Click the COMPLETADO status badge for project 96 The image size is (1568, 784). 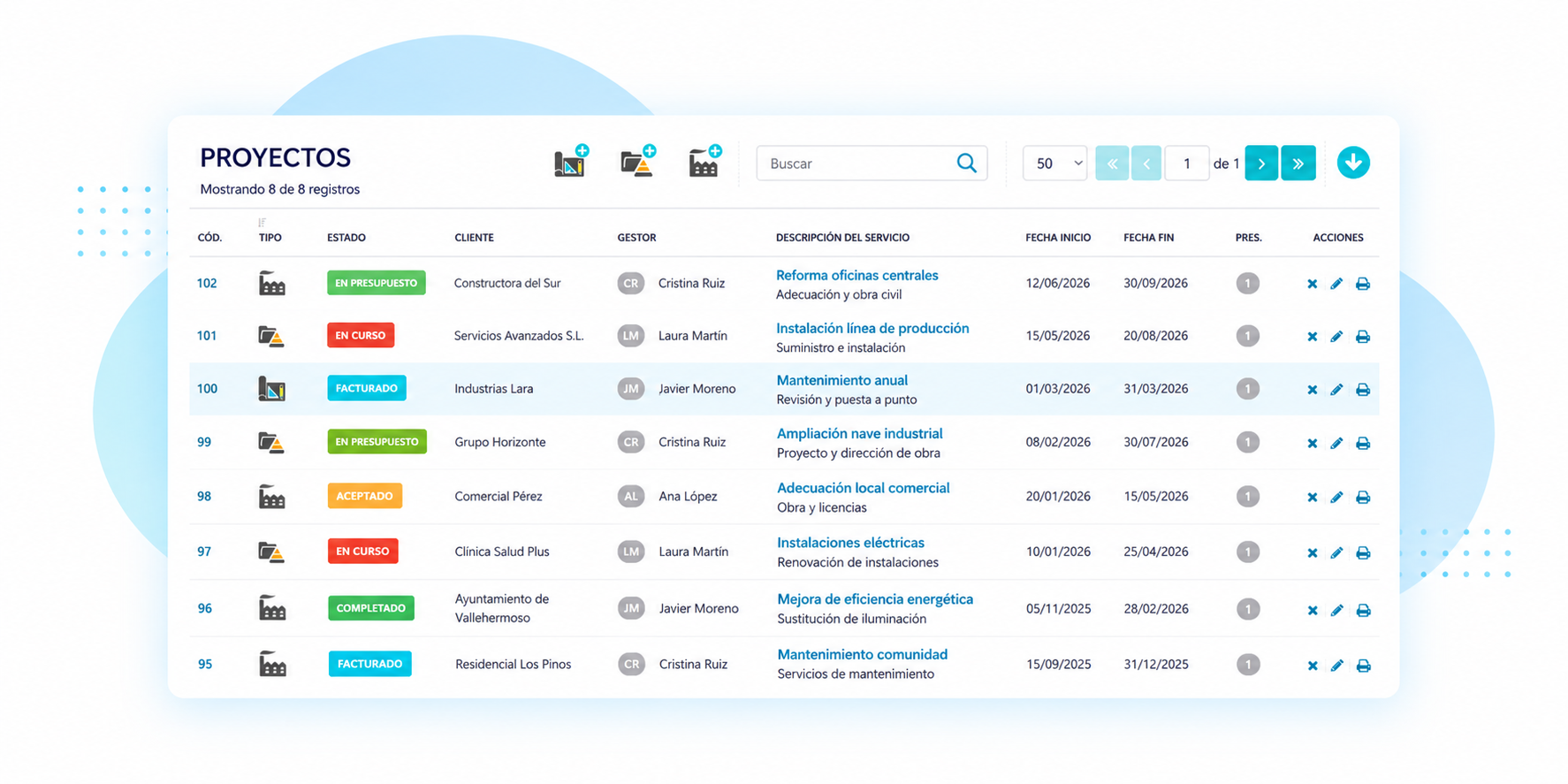(371, 608)
